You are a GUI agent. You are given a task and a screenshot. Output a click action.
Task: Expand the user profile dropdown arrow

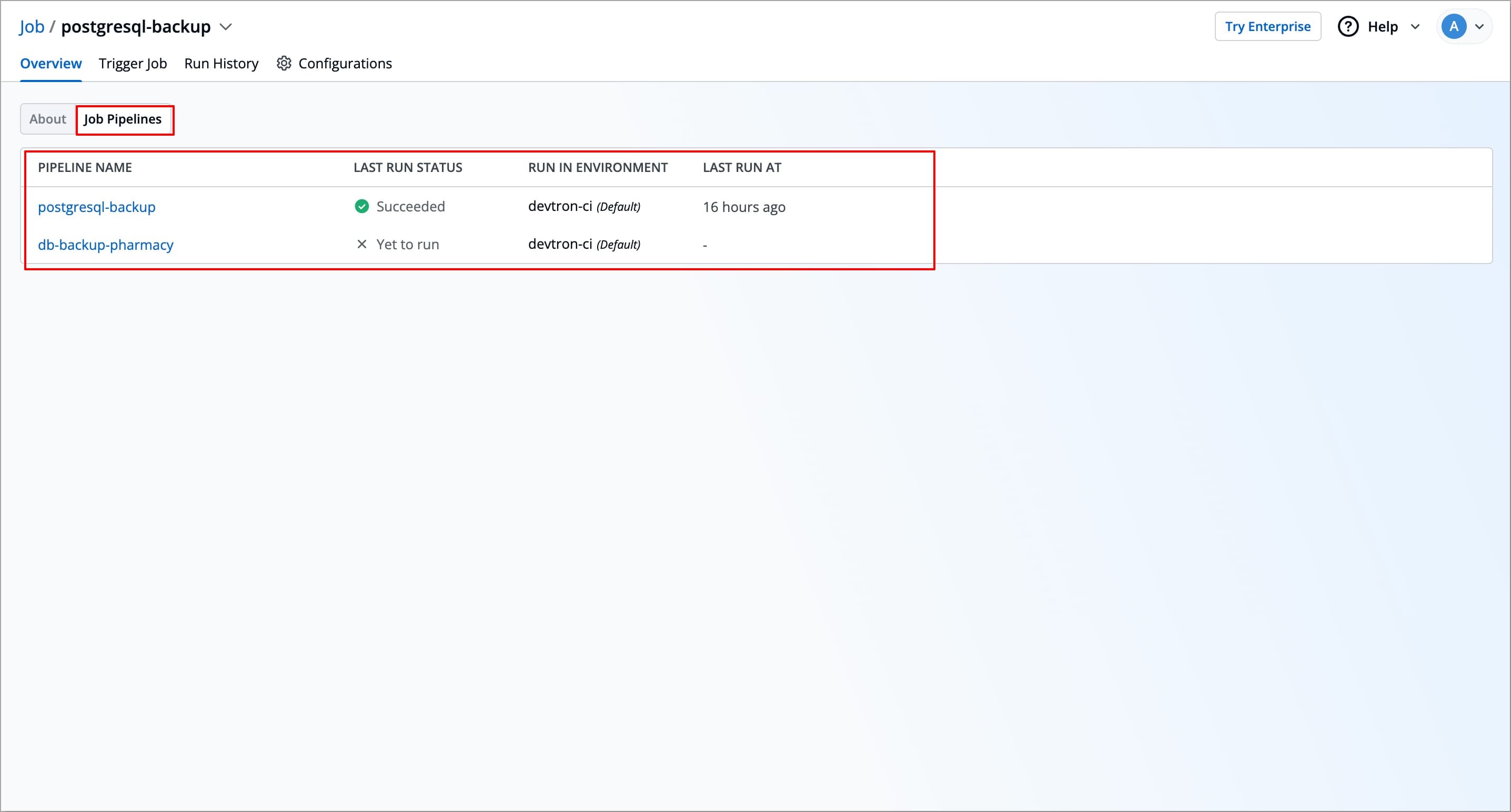pyautogui.click(x=1480, y=27)
